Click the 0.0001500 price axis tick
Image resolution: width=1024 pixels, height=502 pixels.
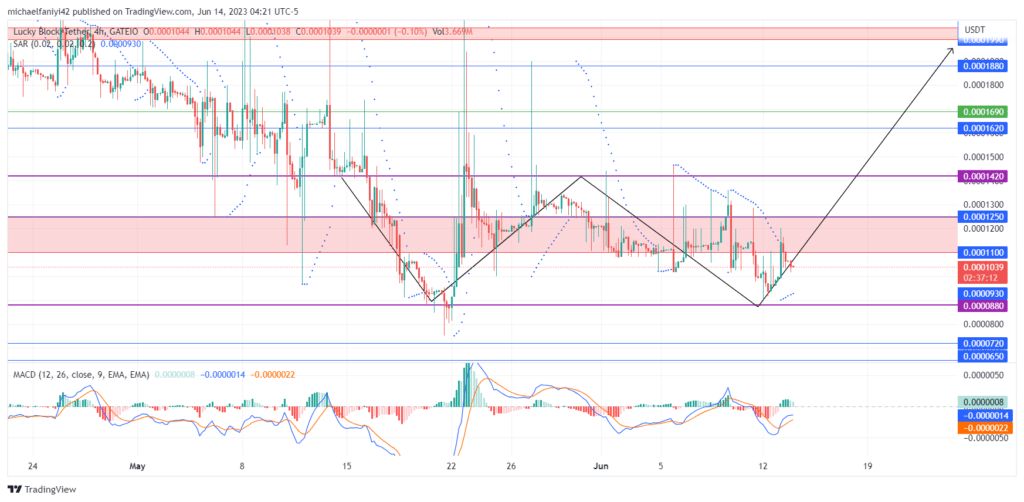pos(984,157)
